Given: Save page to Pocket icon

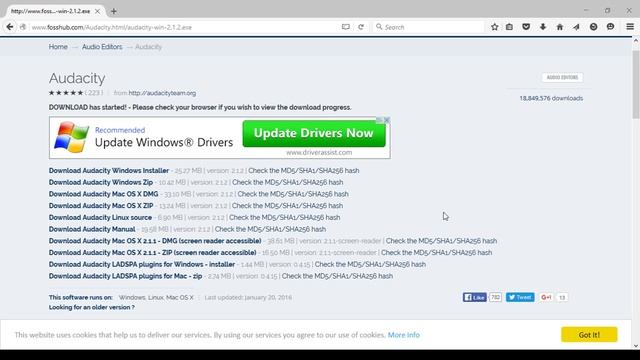Looking at the screenshot, I should click(x=526, y=27).
